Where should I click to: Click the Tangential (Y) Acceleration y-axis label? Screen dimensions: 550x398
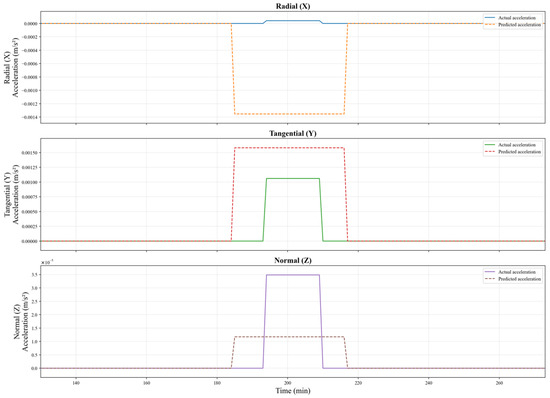coord(11,194)
